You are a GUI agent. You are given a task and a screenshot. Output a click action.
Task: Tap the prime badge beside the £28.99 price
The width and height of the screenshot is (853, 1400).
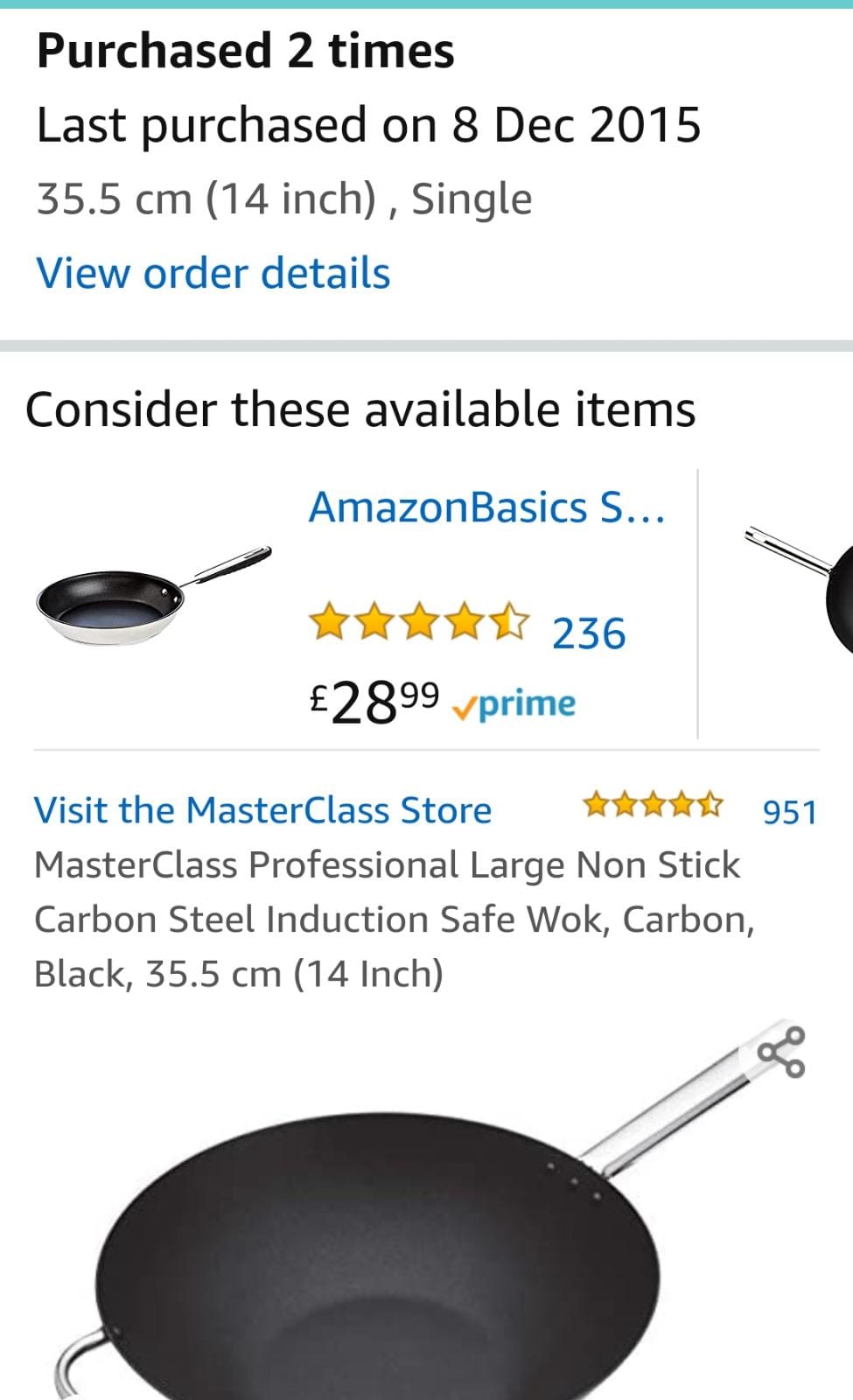(x=514, y=703)
